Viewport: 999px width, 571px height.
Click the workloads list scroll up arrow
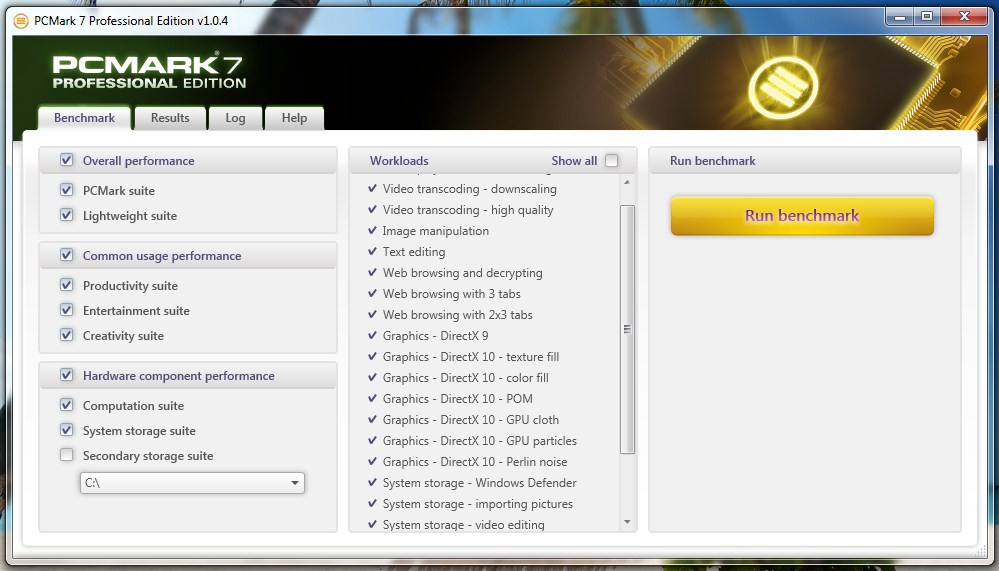pos(627,183)
